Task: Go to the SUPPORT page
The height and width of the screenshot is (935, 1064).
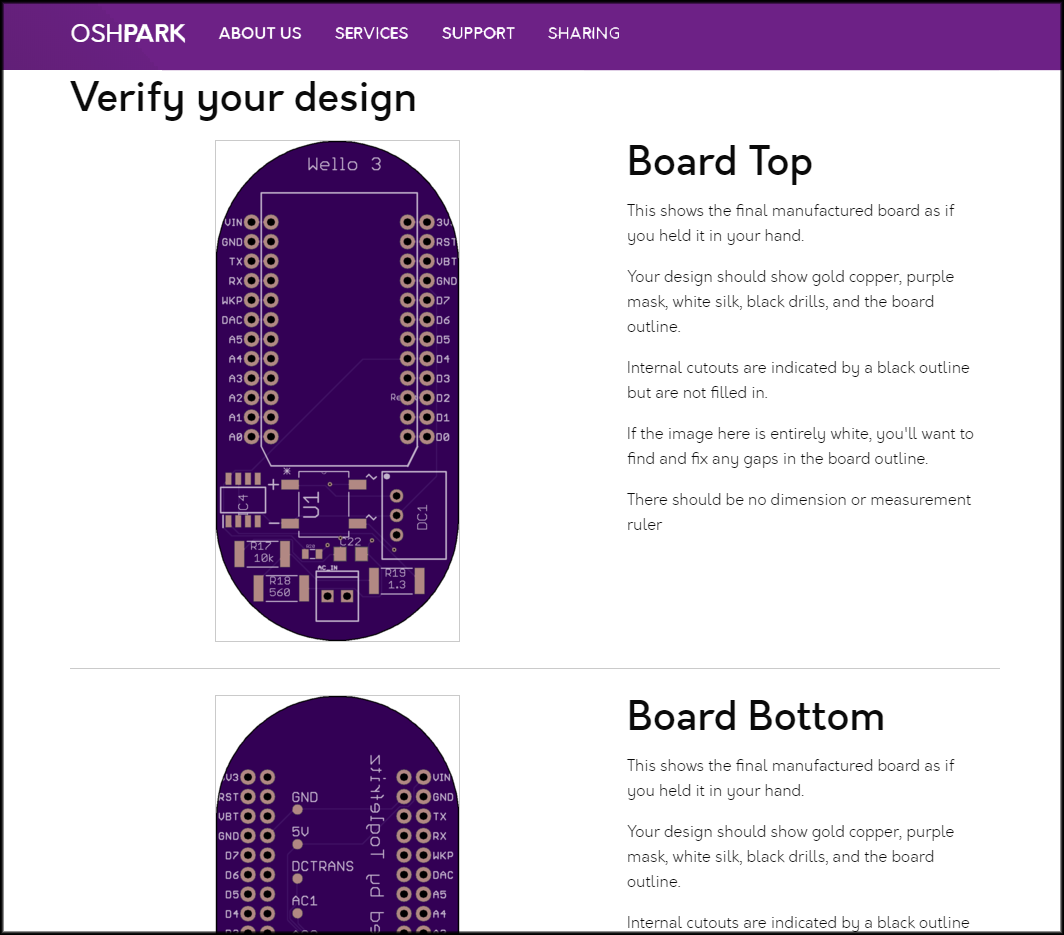Action: coord(478,33)
